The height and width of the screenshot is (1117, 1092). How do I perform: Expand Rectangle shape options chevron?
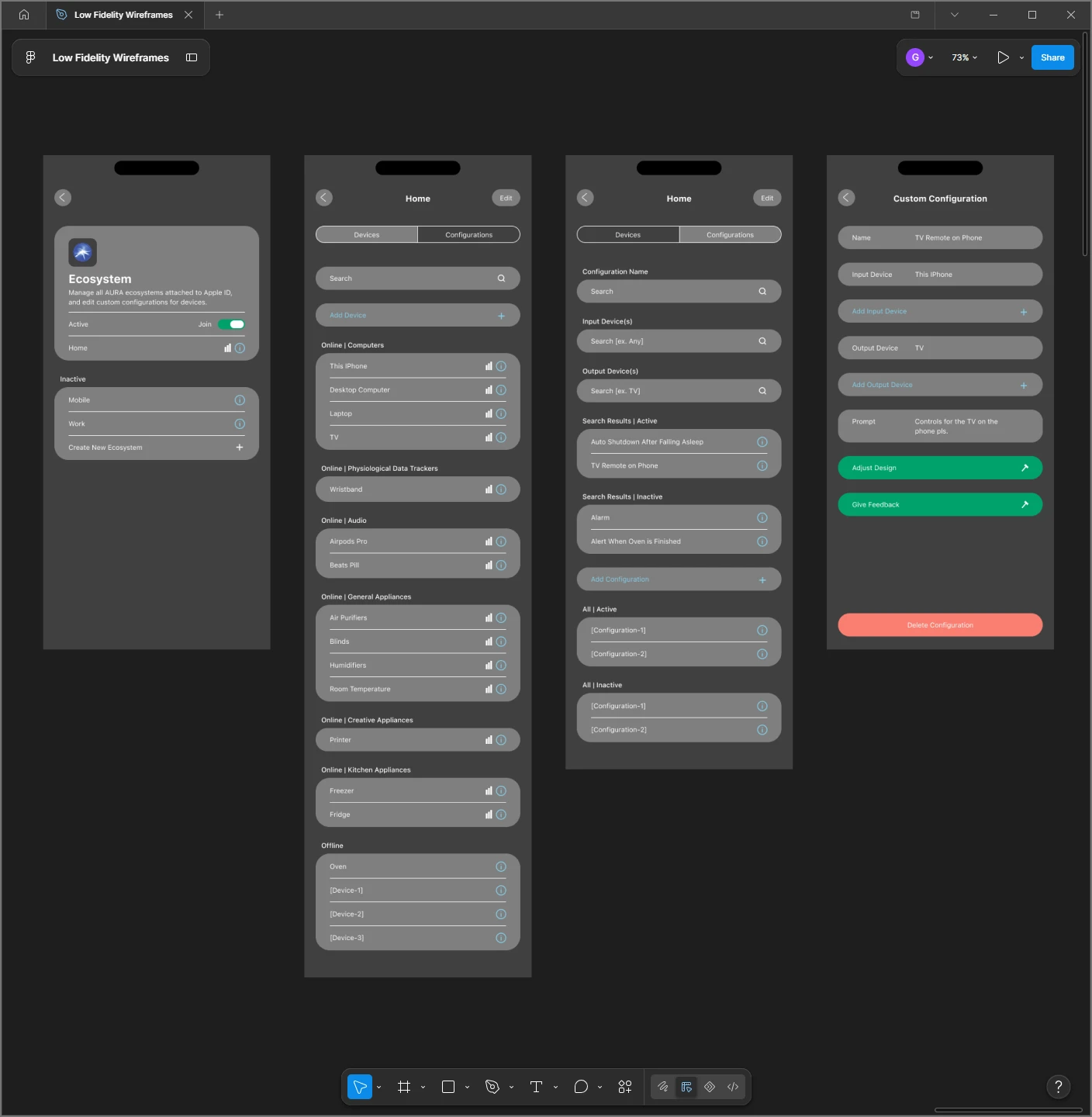point(467,1088)
